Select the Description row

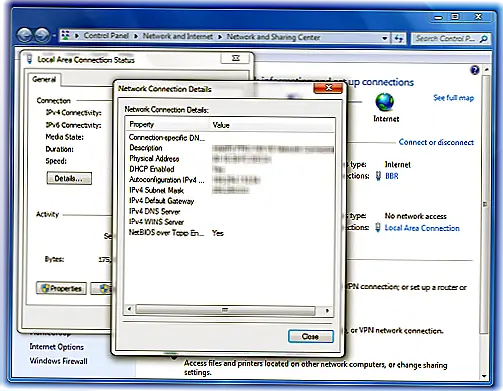coord(230,148)
